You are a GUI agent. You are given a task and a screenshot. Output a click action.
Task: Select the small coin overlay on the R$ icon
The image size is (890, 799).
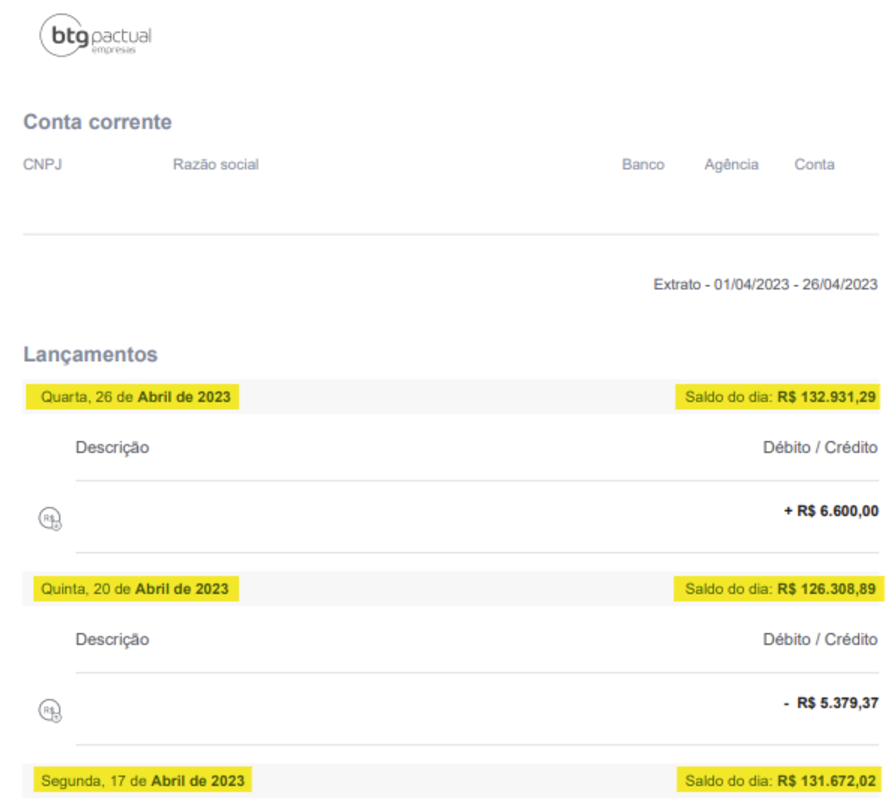tap(57, 524)
